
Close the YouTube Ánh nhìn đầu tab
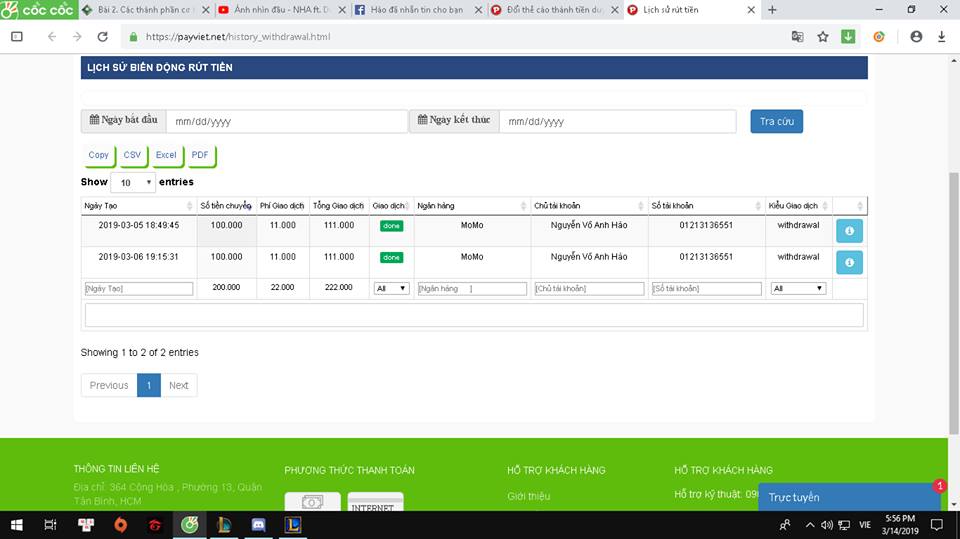coord(342,10)
